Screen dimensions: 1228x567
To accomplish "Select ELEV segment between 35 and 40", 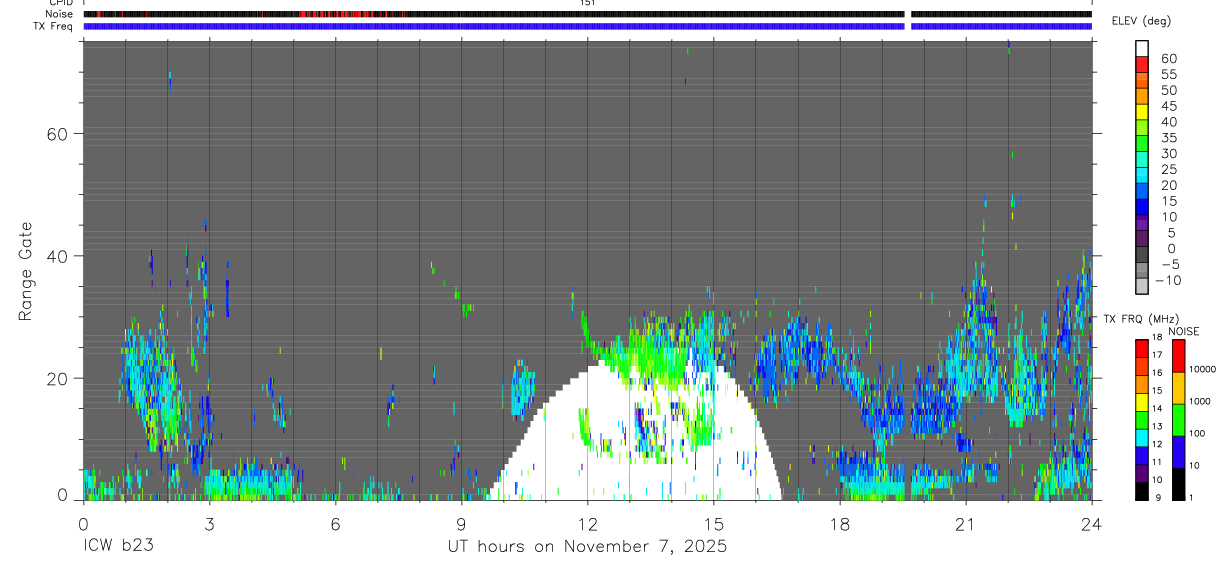I will coord(1142,128).
